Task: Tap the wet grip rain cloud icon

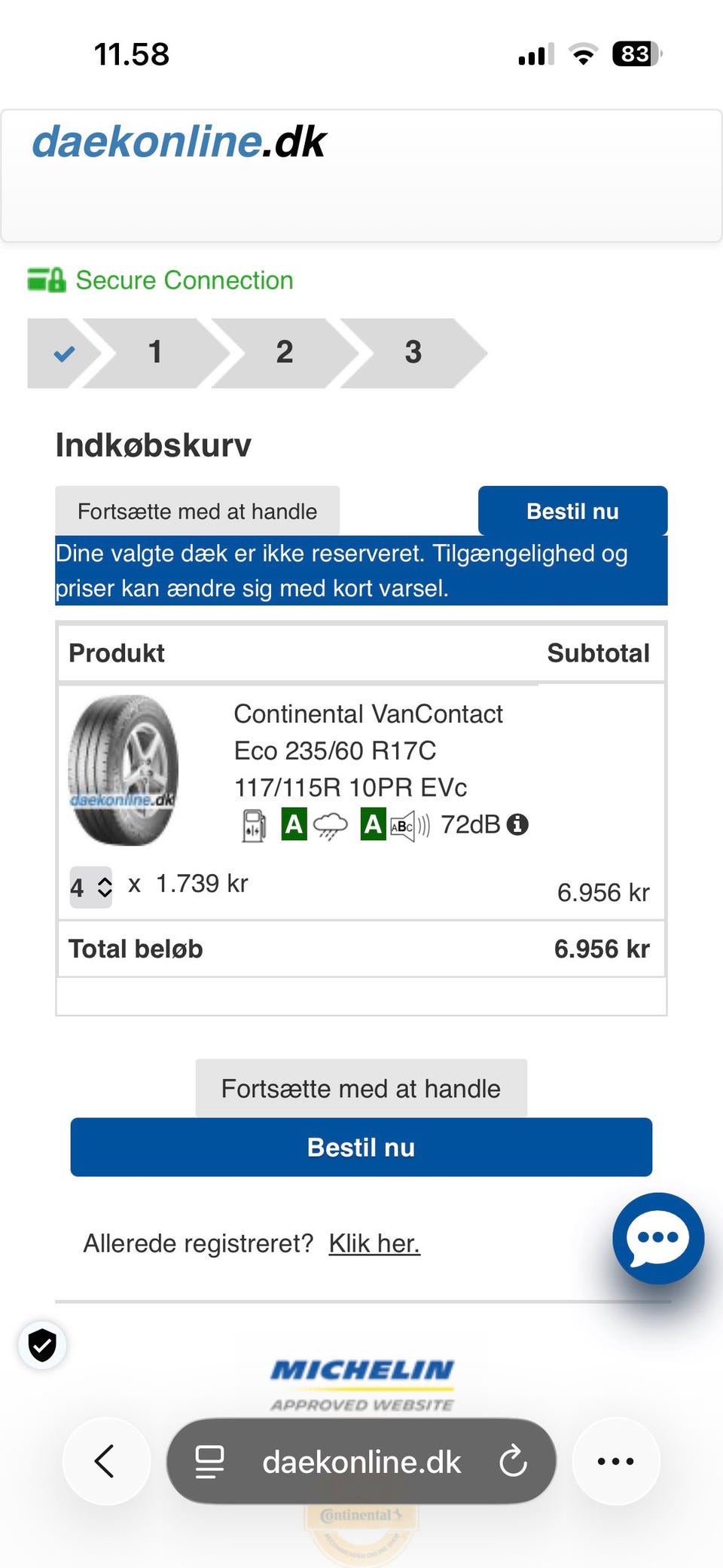Action: pyautogui.click(x=330, y=826)
